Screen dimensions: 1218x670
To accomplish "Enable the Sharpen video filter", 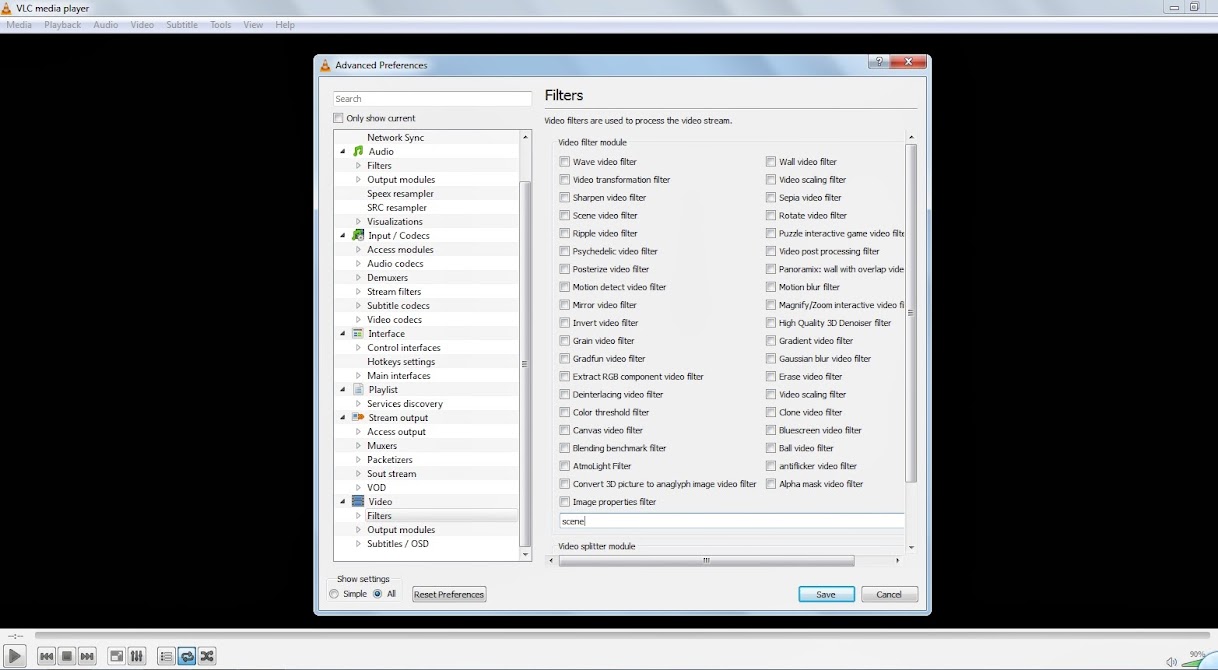I will 565,198.
